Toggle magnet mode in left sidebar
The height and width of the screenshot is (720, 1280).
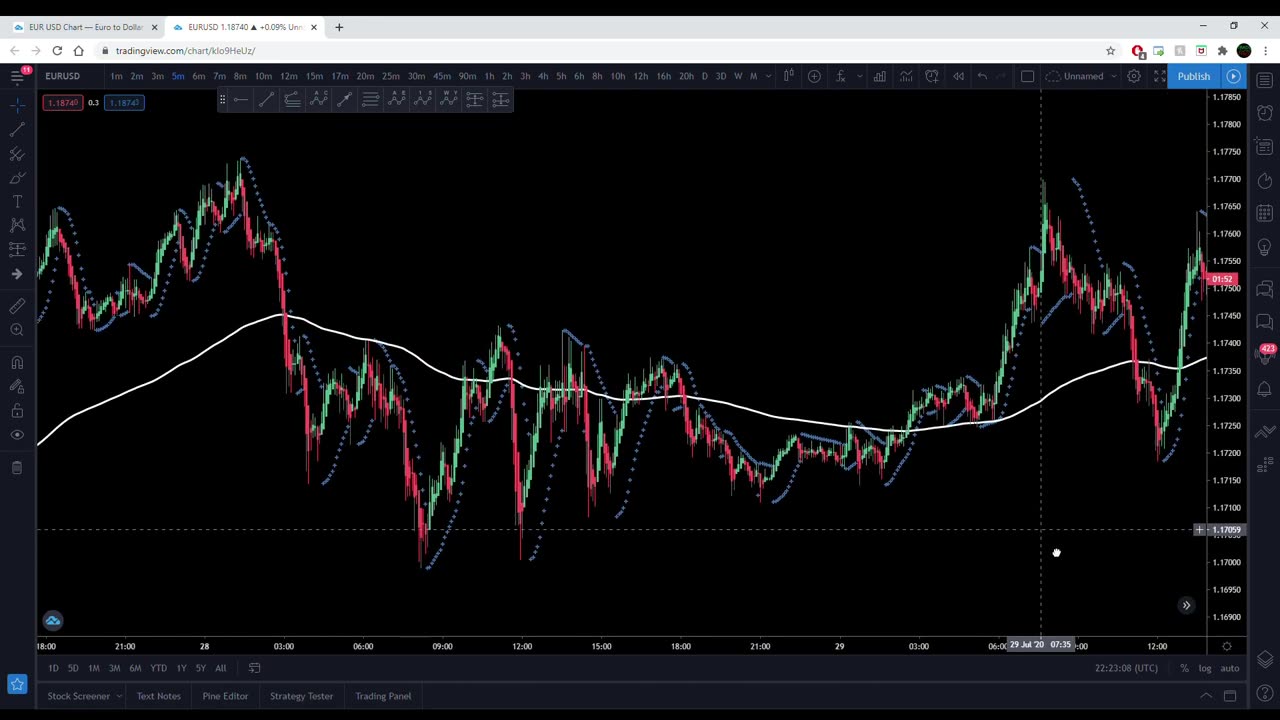point(17,363)
